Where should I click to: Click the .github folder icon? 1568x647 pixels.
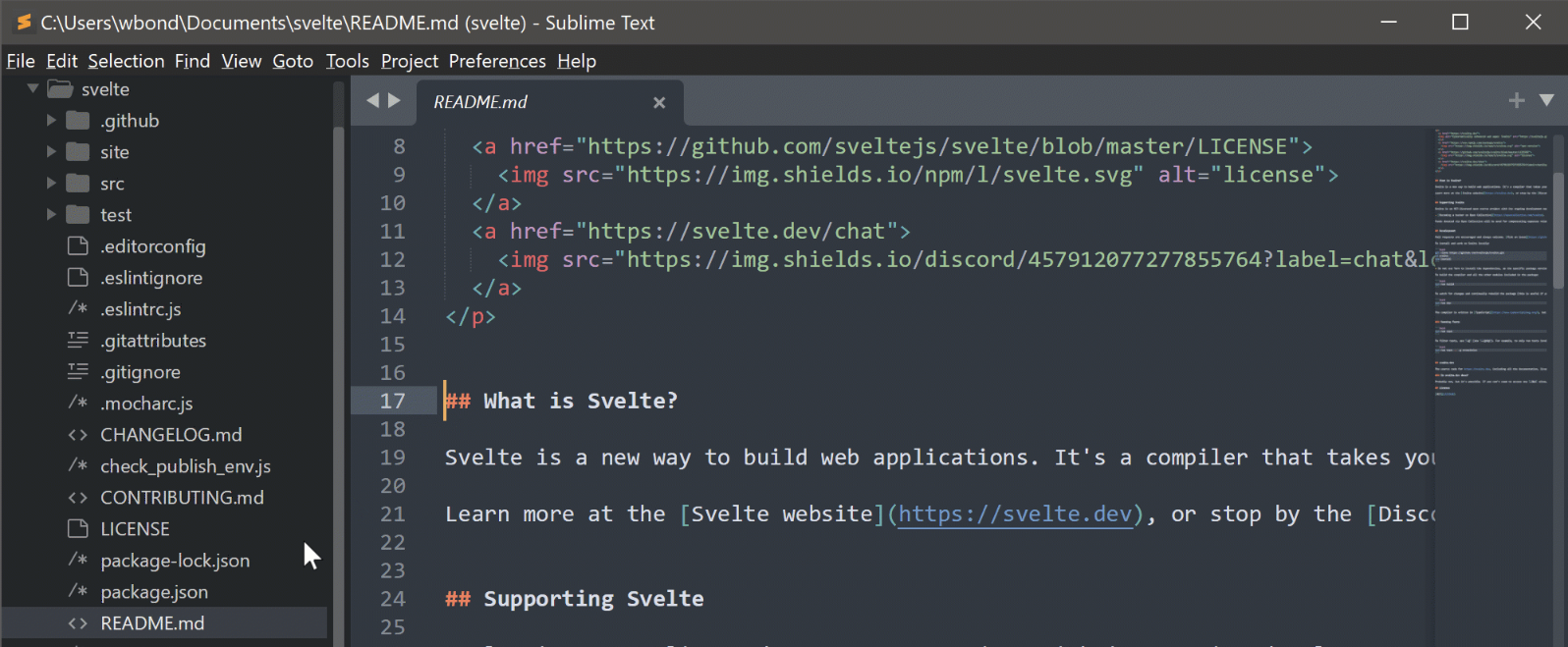tap(78, 120)
